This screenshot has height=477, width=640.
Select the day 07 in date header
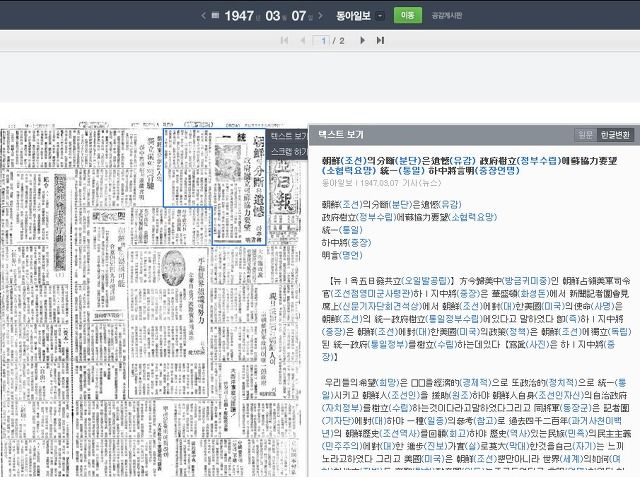coord(299,16)
